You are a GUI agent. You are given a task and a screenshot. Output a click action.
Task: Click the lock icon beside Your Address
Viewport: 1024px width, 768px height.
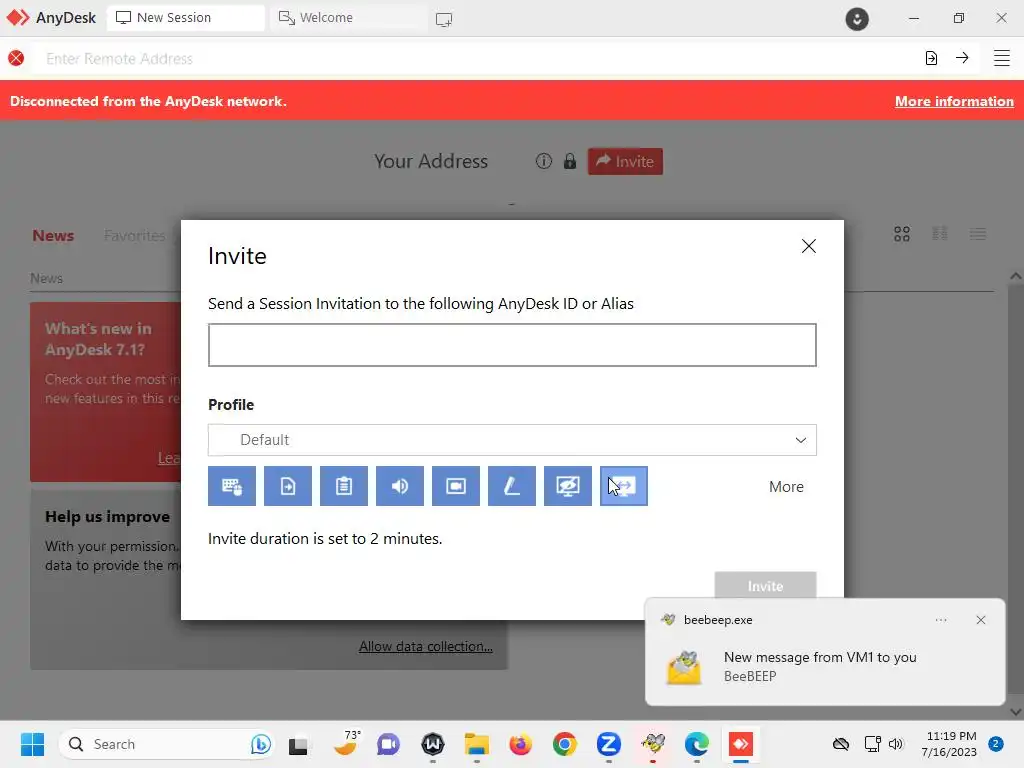pos(570,161)
